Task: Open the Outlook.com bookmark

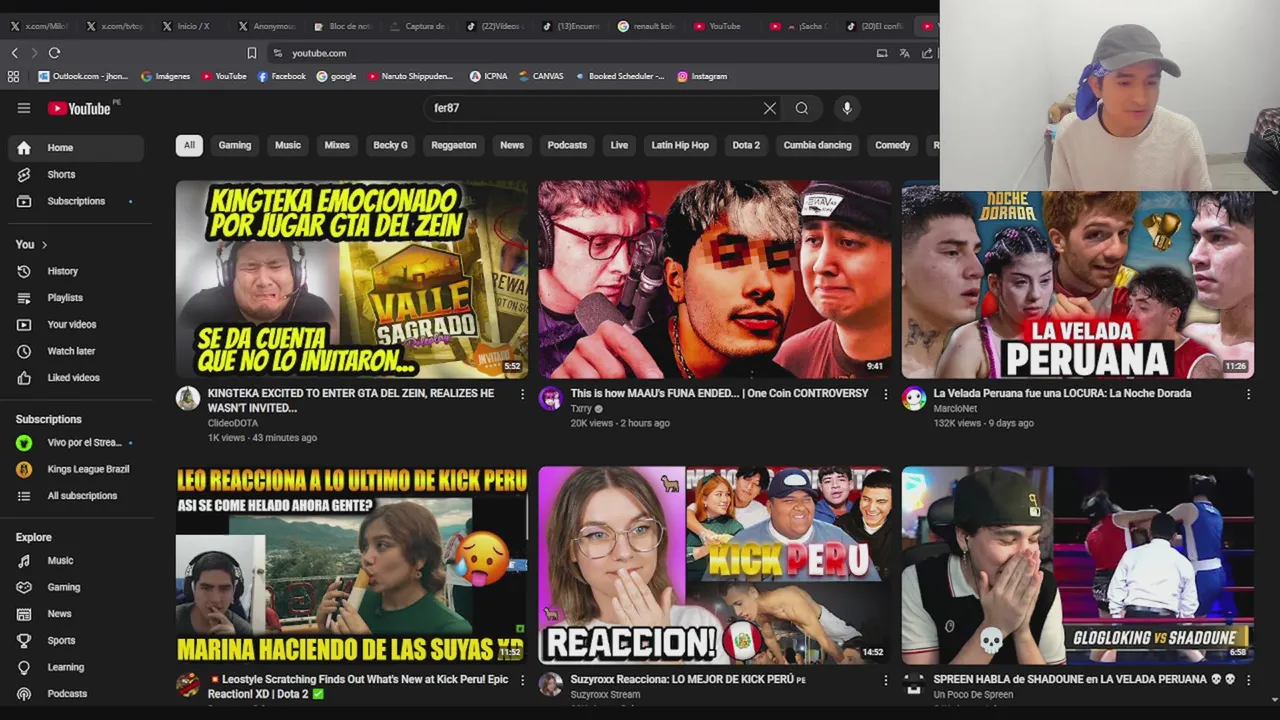Action: point(83,76)
